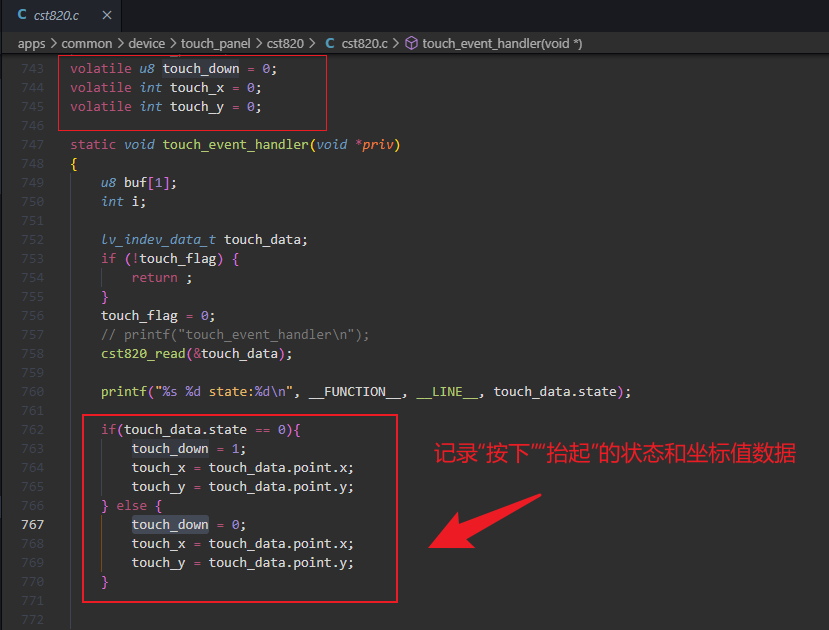The height and width of the screenshot is (630, 829).
Task: Open touch_event_handler symbol breadcrumb
Action: click(502, 43)
